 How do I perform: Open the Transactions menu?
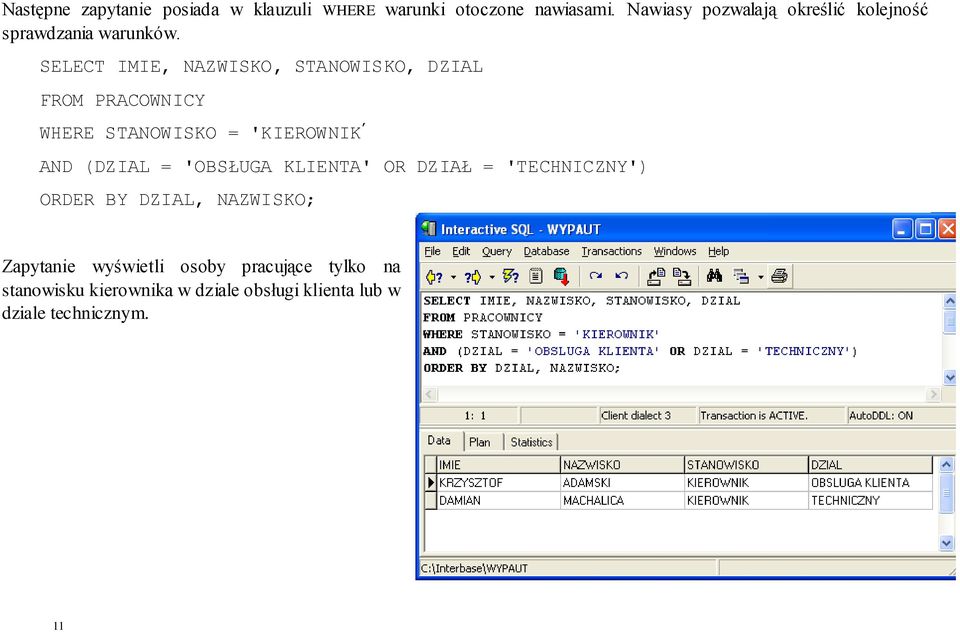click(612, 252)
